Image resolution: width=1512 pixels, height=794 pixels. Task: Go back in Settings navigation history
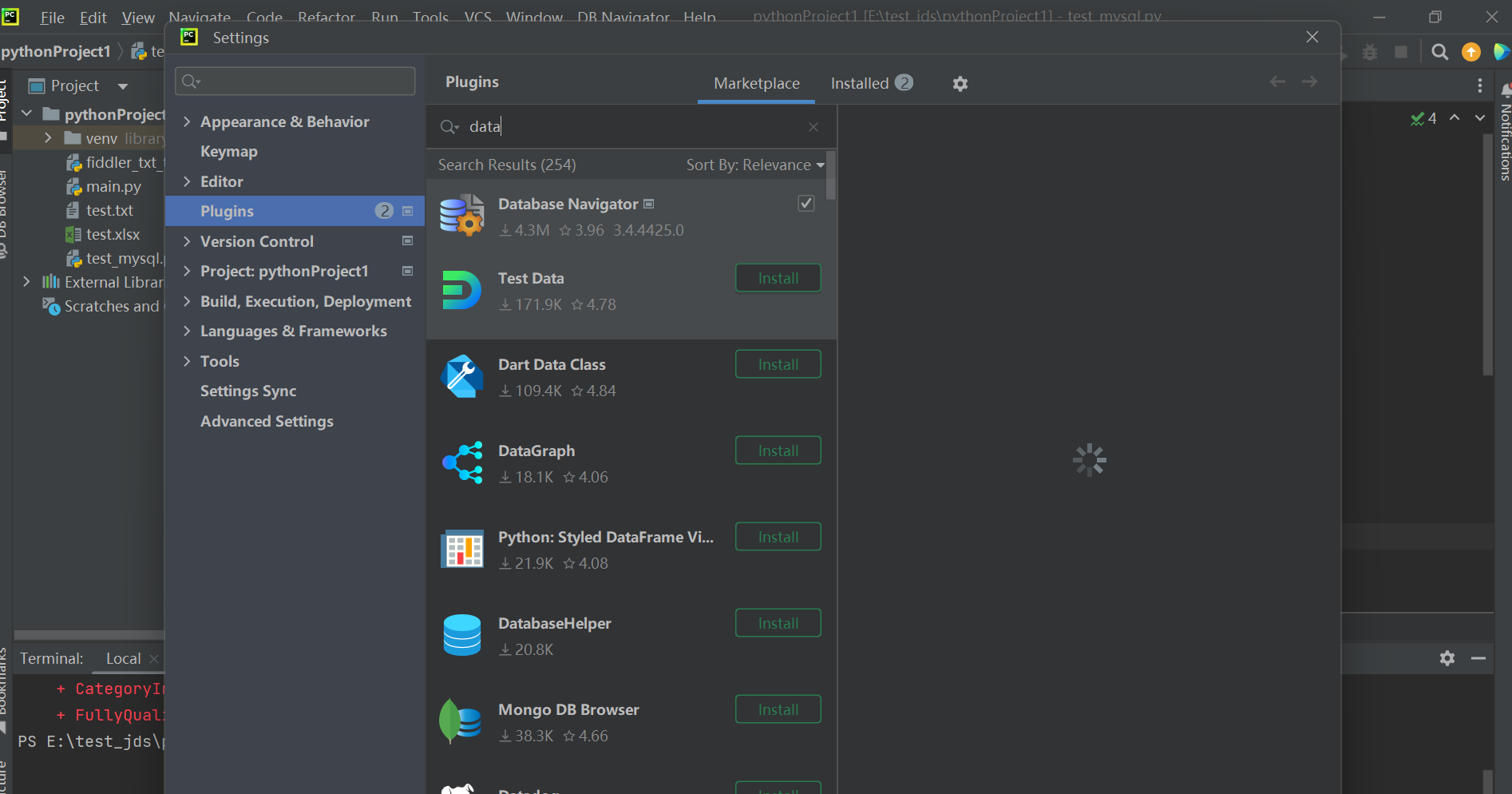[1277, 81]
